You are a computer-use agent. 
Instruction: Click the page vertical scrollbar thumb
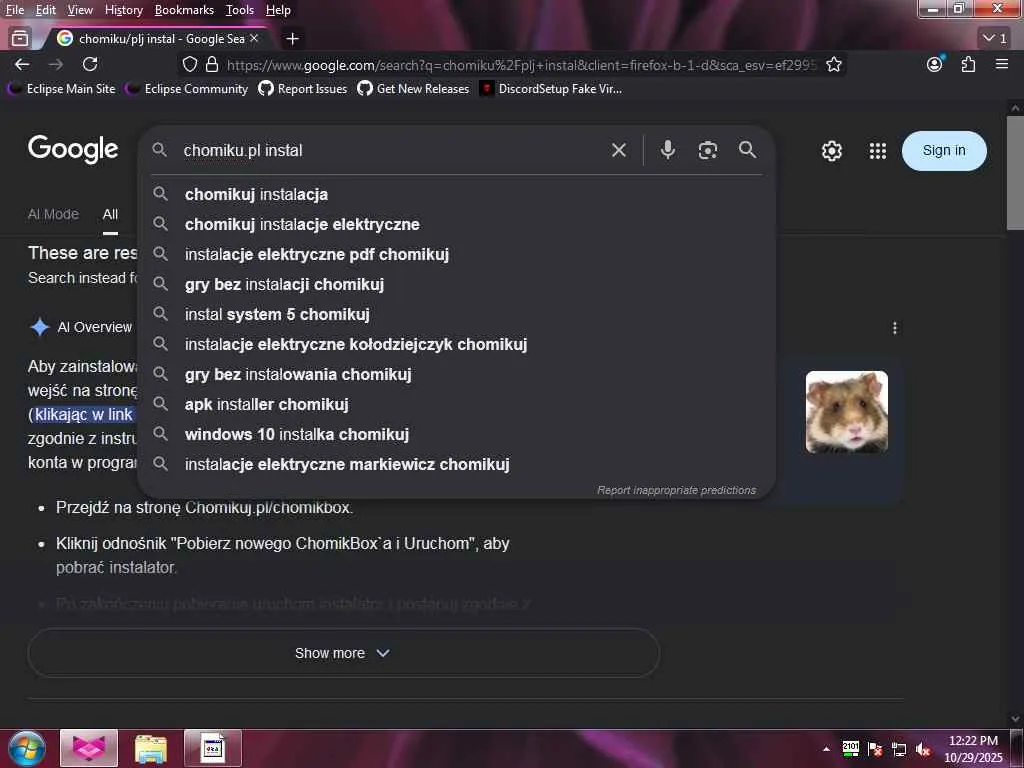click(x=1015, y=173)
